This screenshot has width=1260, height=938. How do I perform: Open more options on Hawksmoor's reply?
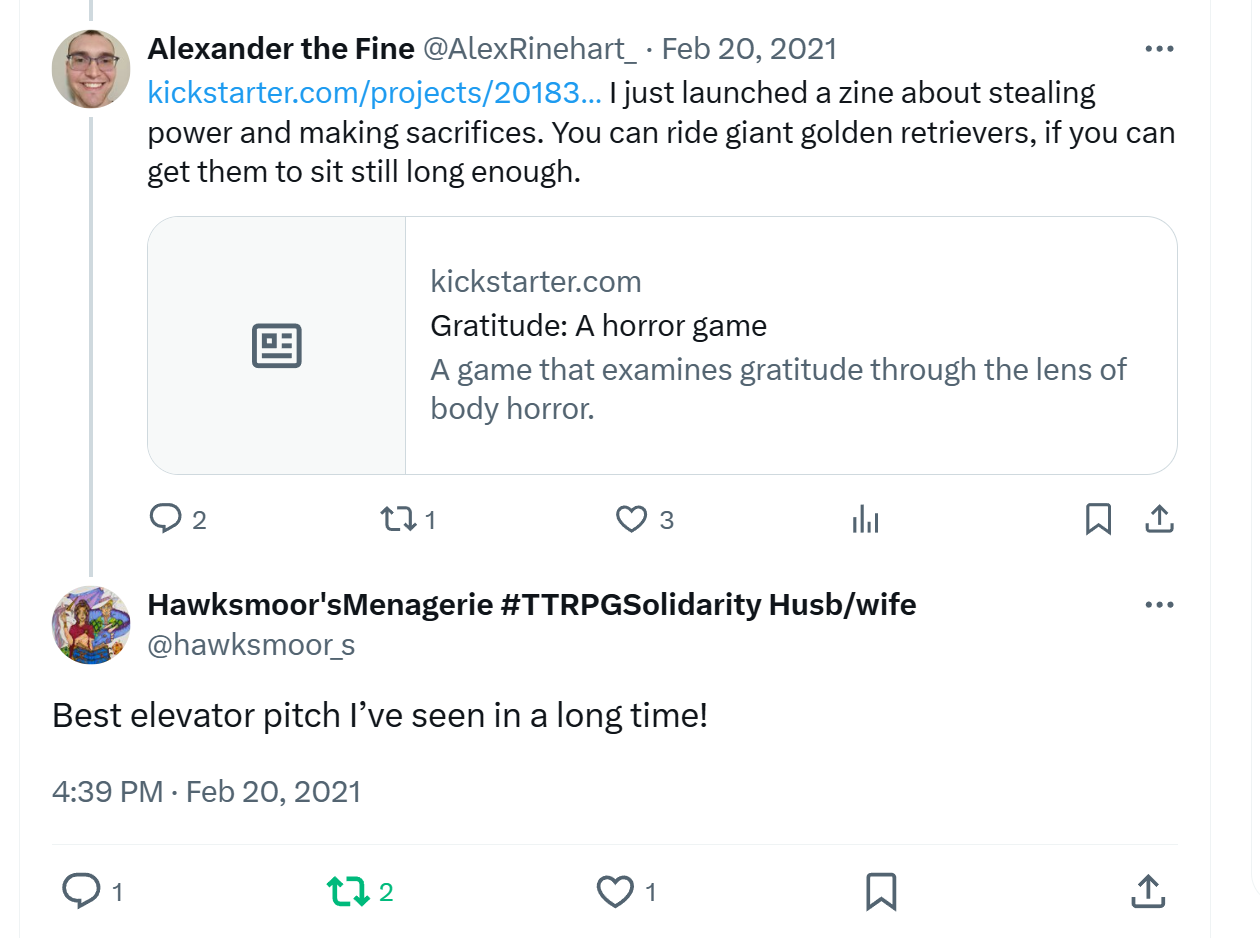click(1159, 604)
